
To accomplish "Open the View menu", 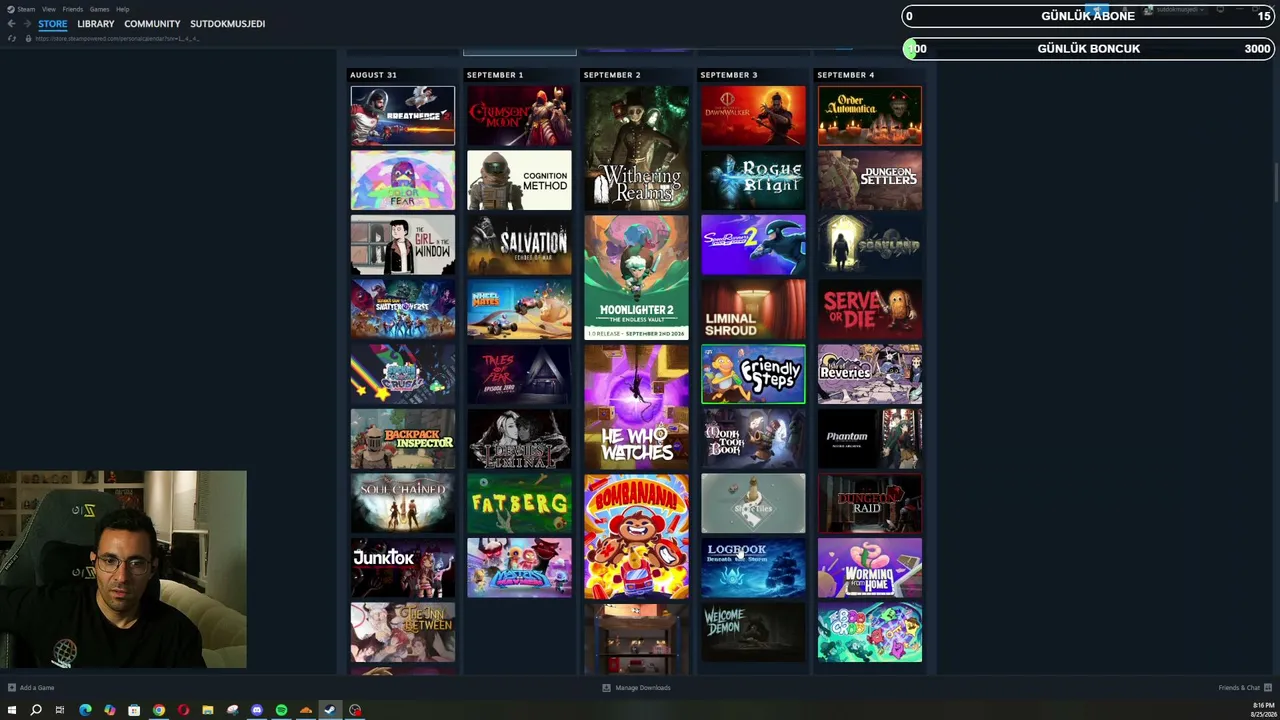I will point(49,9).
